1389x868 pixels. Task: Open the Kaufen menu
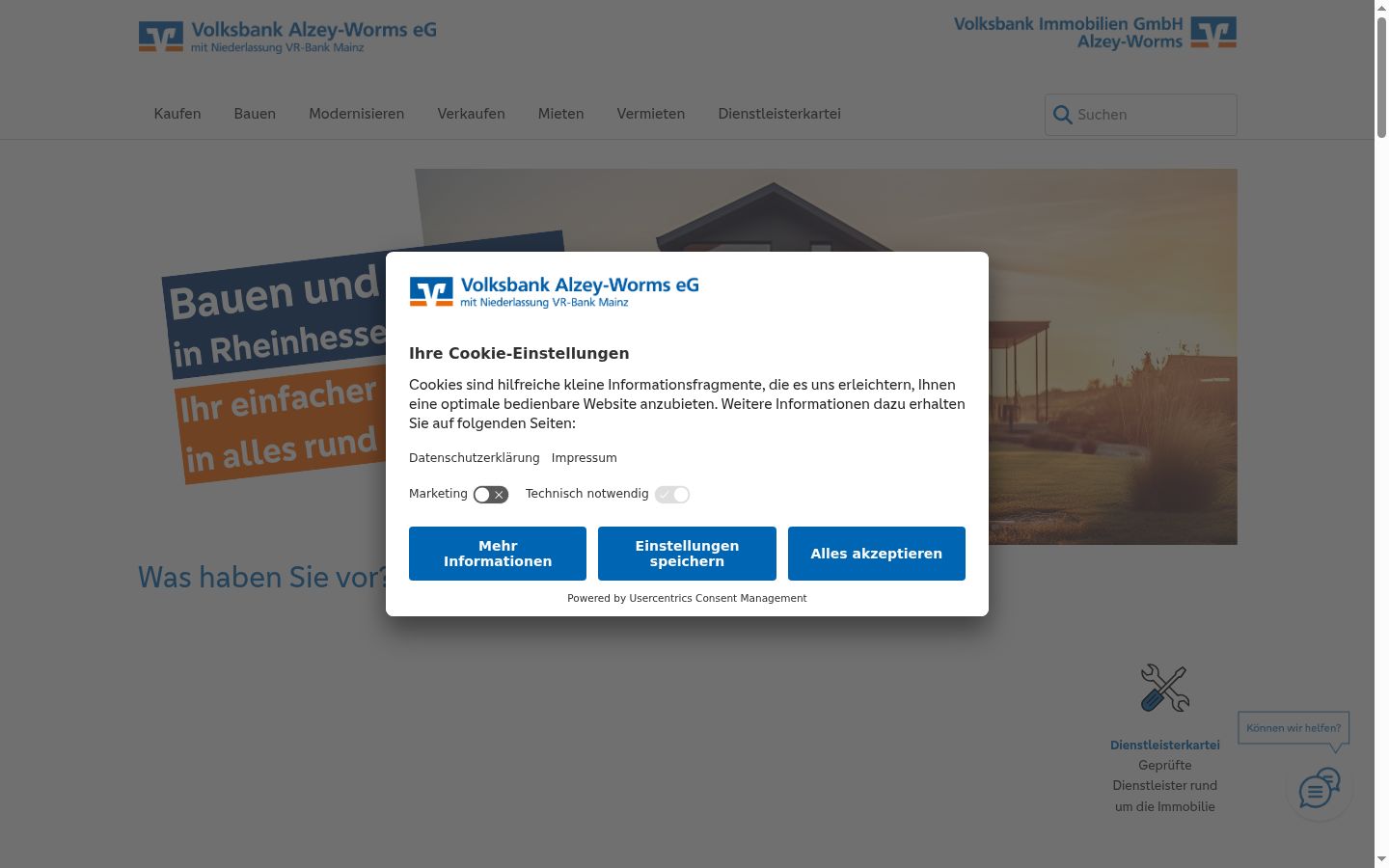(x=177, y=114)
